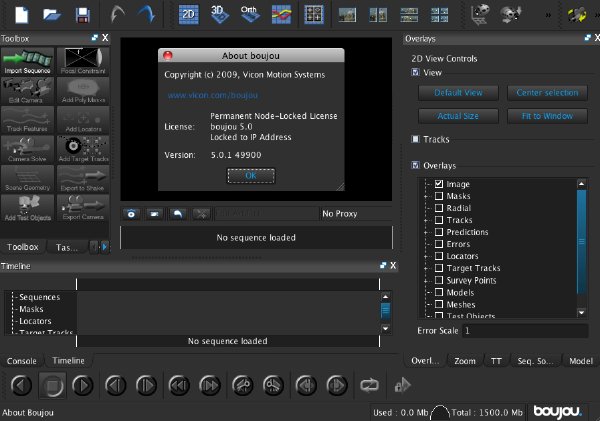Screen dimensions: 600x421
Task: Click the Add Poly Masks tool
Action: point(83,91)
